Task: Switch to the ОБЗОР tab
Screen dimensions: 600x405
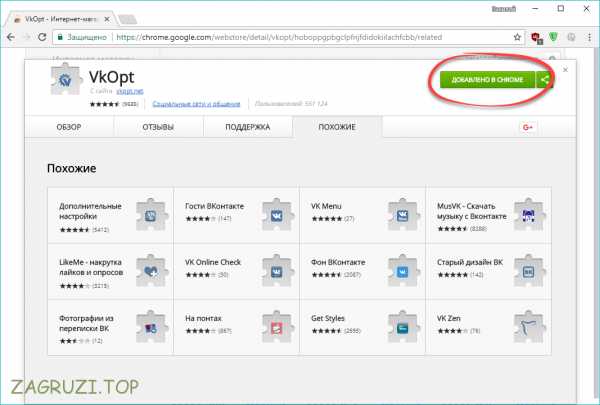Action: click(x=69, y=127)
